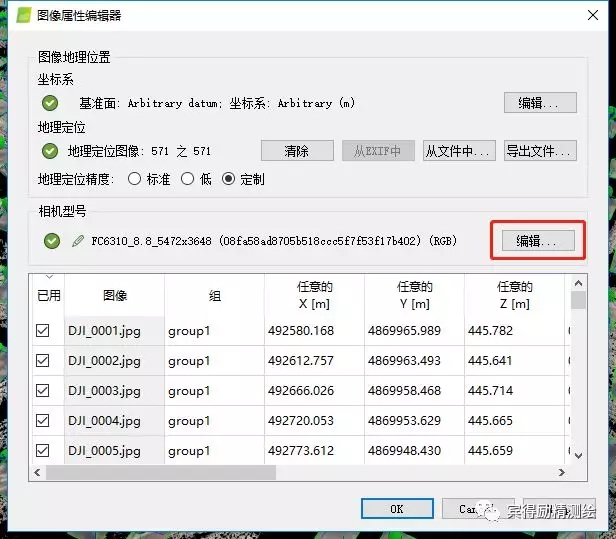
Task: Click the Pix4D icon in title bar
Action: coord(20,16)
